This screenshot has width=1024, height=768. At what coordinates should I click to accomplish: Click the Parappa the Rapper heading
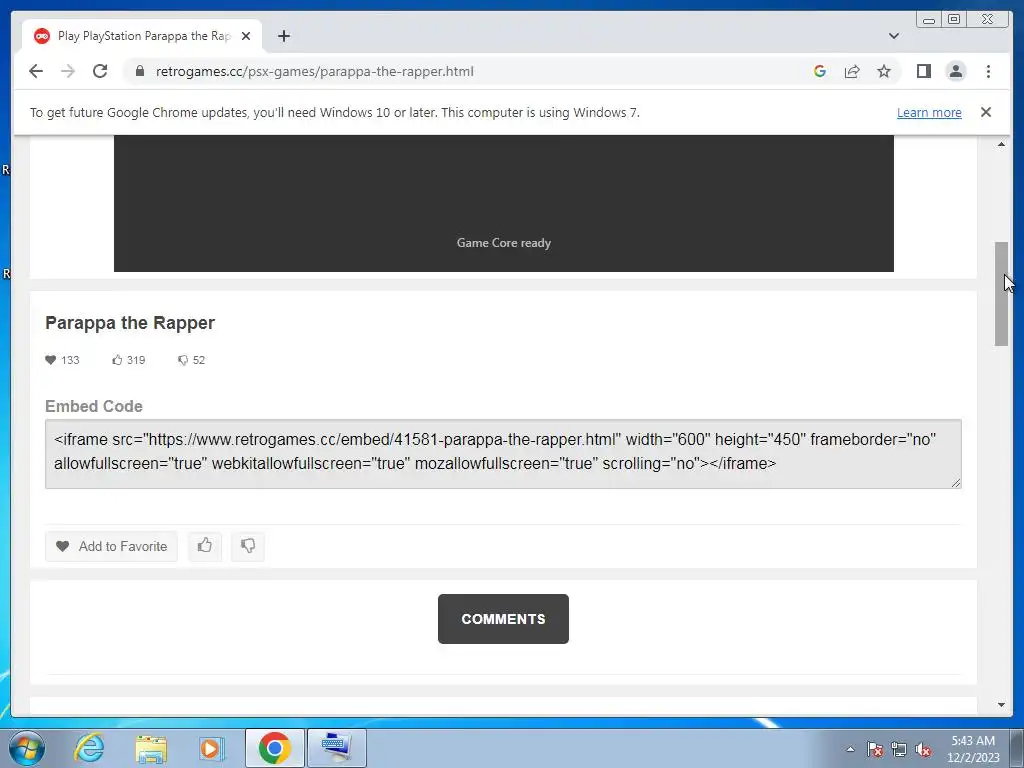click(130, 323)
